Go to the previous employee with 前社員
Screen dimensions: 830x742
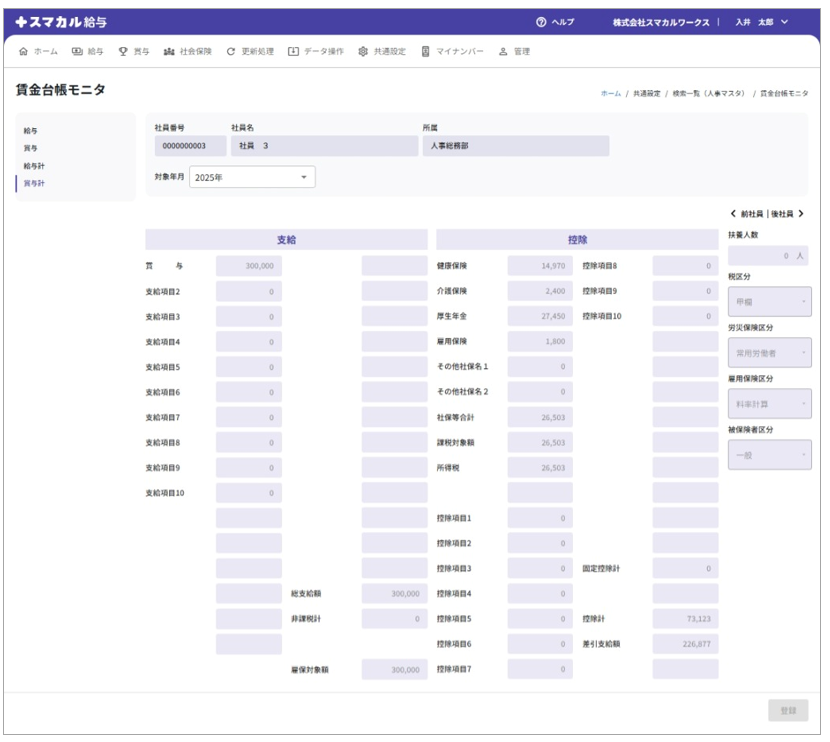[746, 214]
